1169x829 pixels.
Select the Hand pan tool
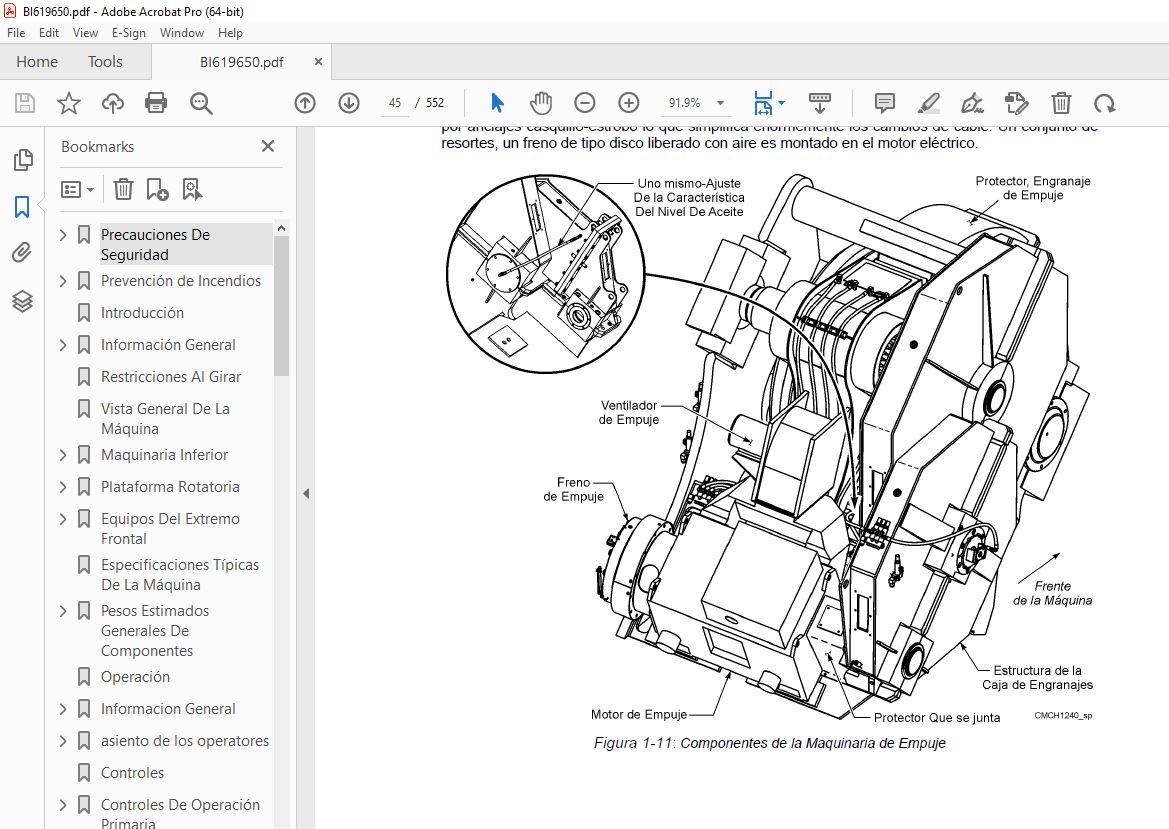tap(541, 103)
